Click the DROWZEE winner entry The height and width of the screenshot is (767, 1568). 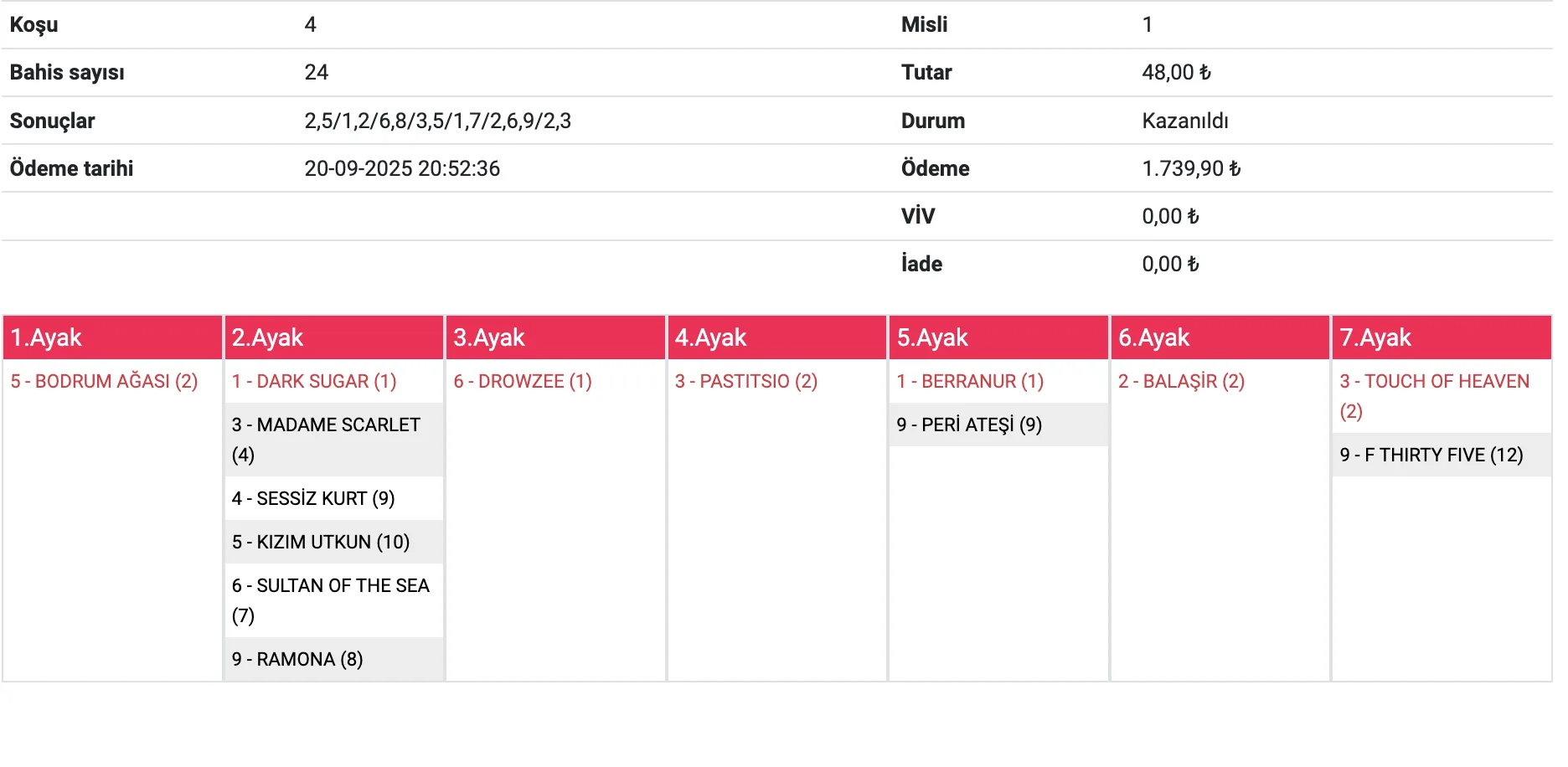(x=523, y=382)
